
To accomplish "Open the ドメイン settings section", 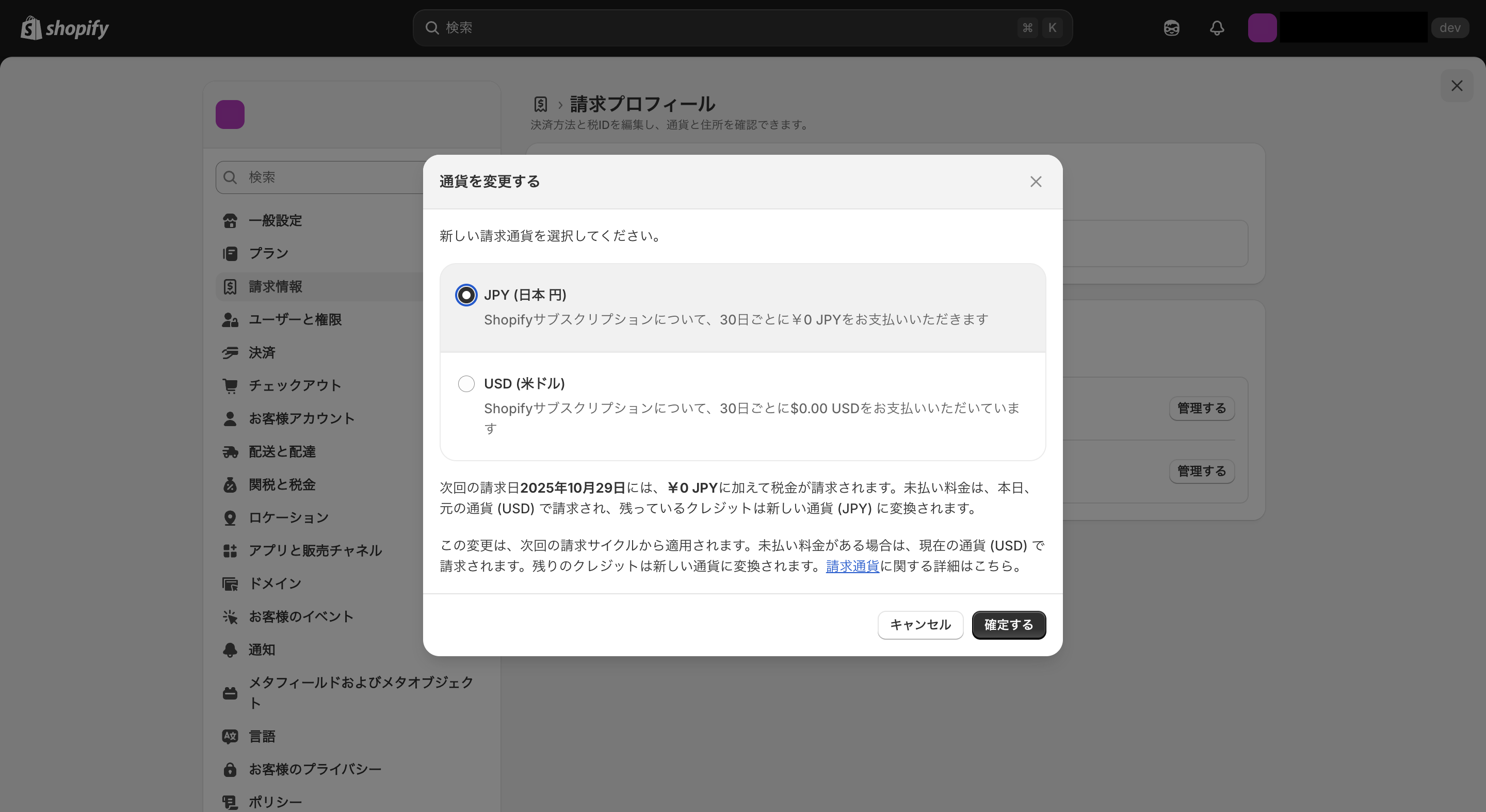I will click(274, 583).
